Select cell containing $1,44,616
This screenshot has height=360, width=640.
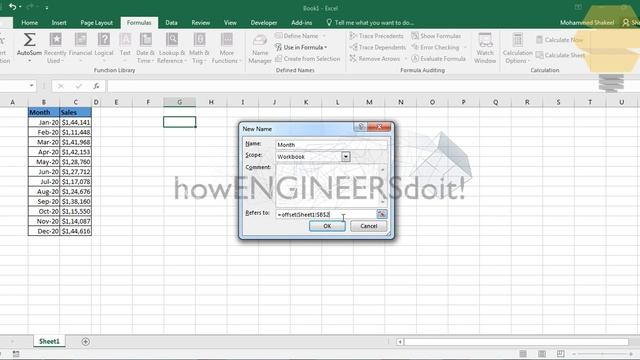pyautogui.click(x=76, y=231)
